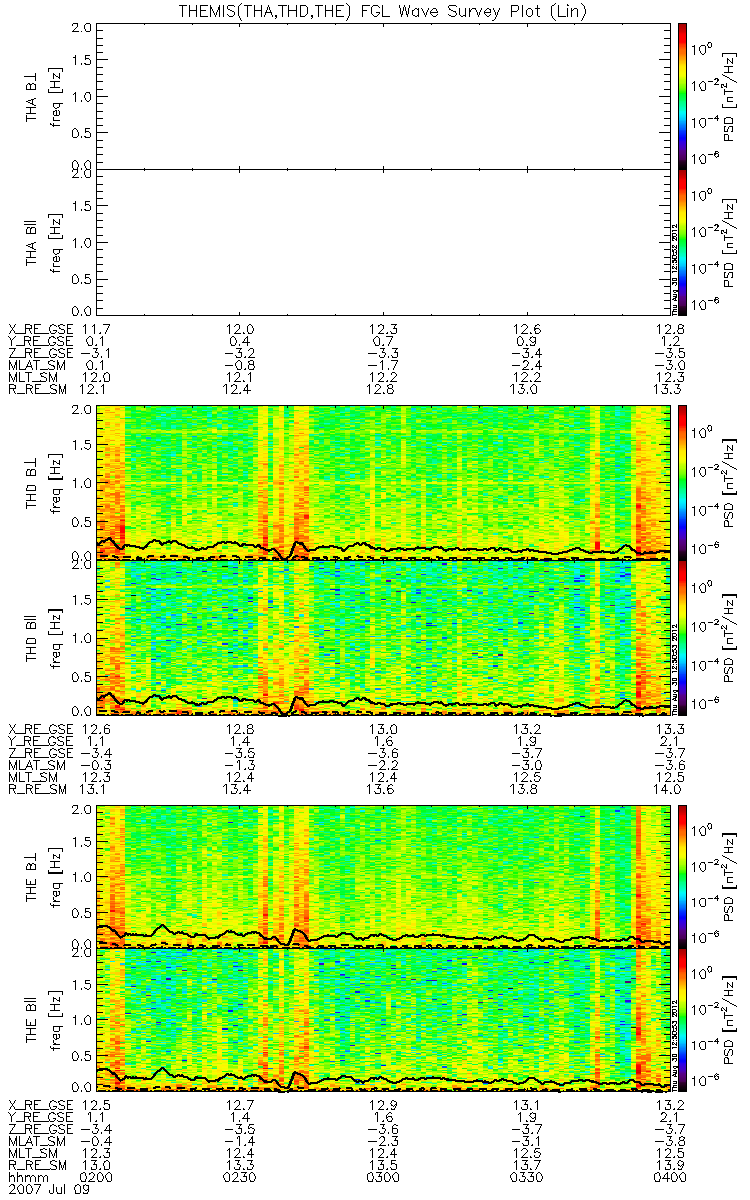Click the PSD color bar beside THE B⊥ panel
750x1200 pixels.
(x=683, y=876)
